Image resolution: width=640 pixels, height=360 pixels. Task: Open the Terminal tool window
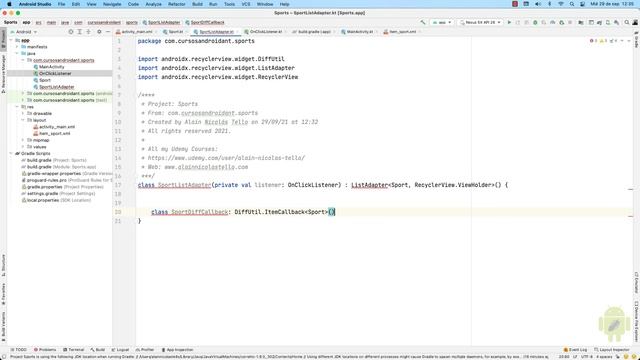click(x=73, y=350)
